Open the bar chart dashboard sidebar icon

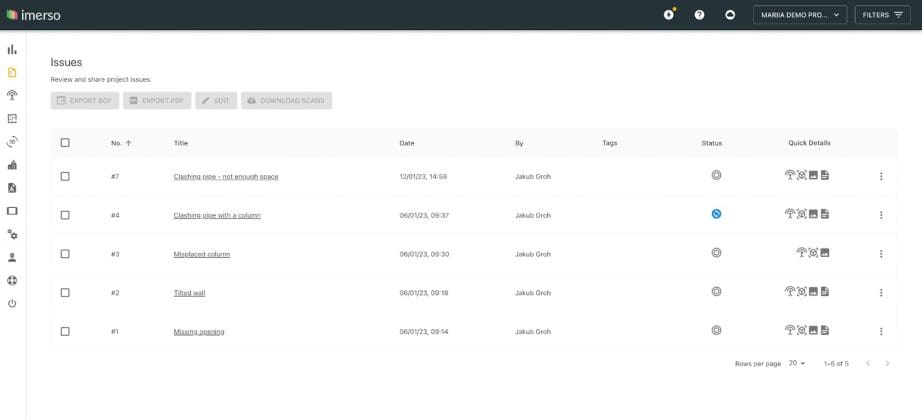(12, 49)
